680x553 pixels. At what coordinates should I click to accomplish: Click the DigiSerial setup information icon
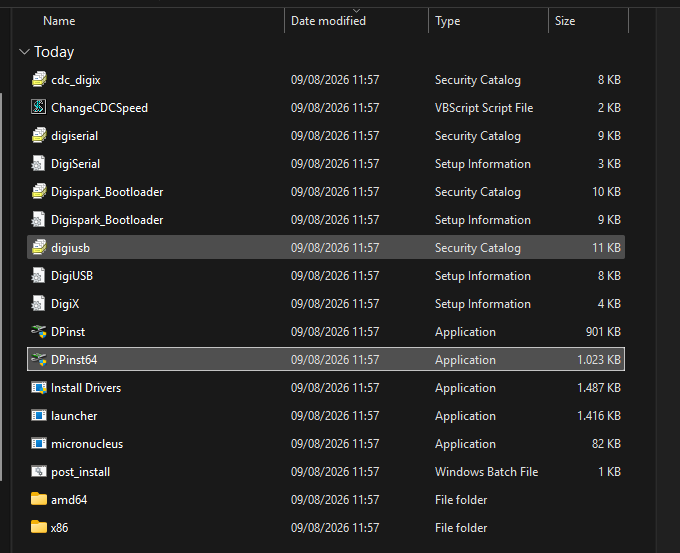39,164
